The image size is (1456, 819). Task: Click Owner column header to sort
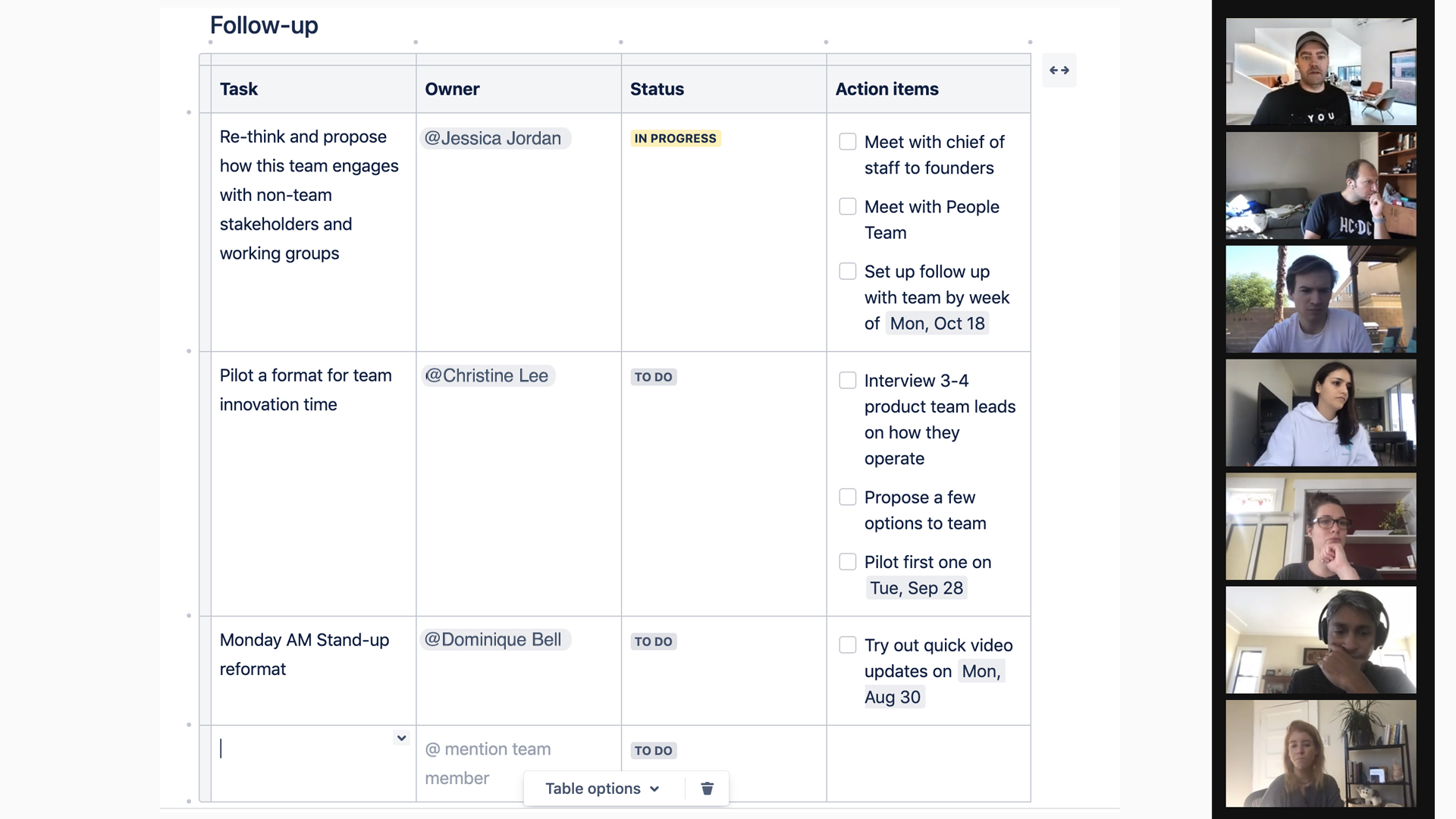(452, 89)
